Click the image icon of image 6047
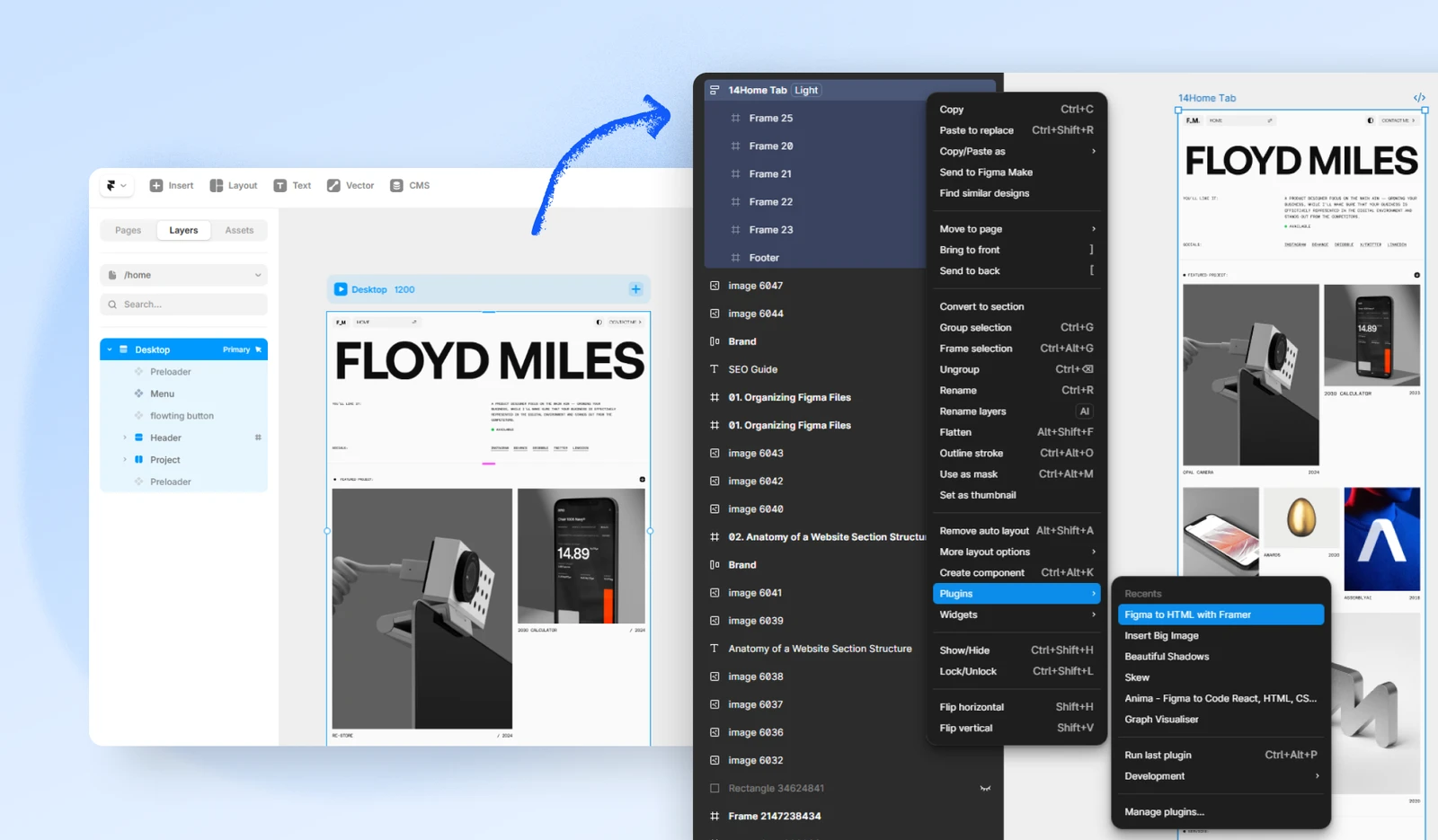Image resolution: width=1438 pixels, height=840 pixels. (715, 286)
